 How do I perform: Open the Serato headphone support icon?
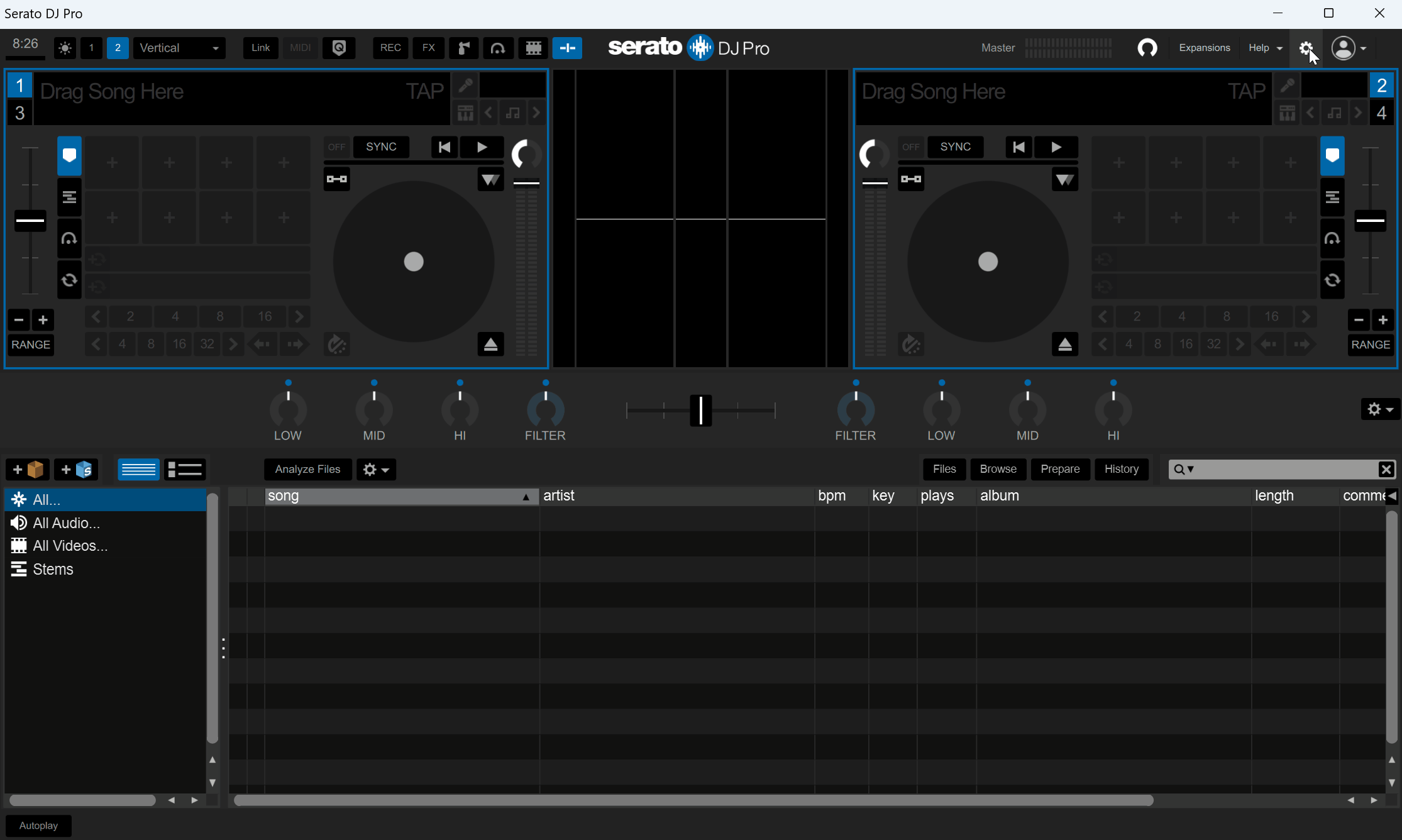[x=1147, y=48]
